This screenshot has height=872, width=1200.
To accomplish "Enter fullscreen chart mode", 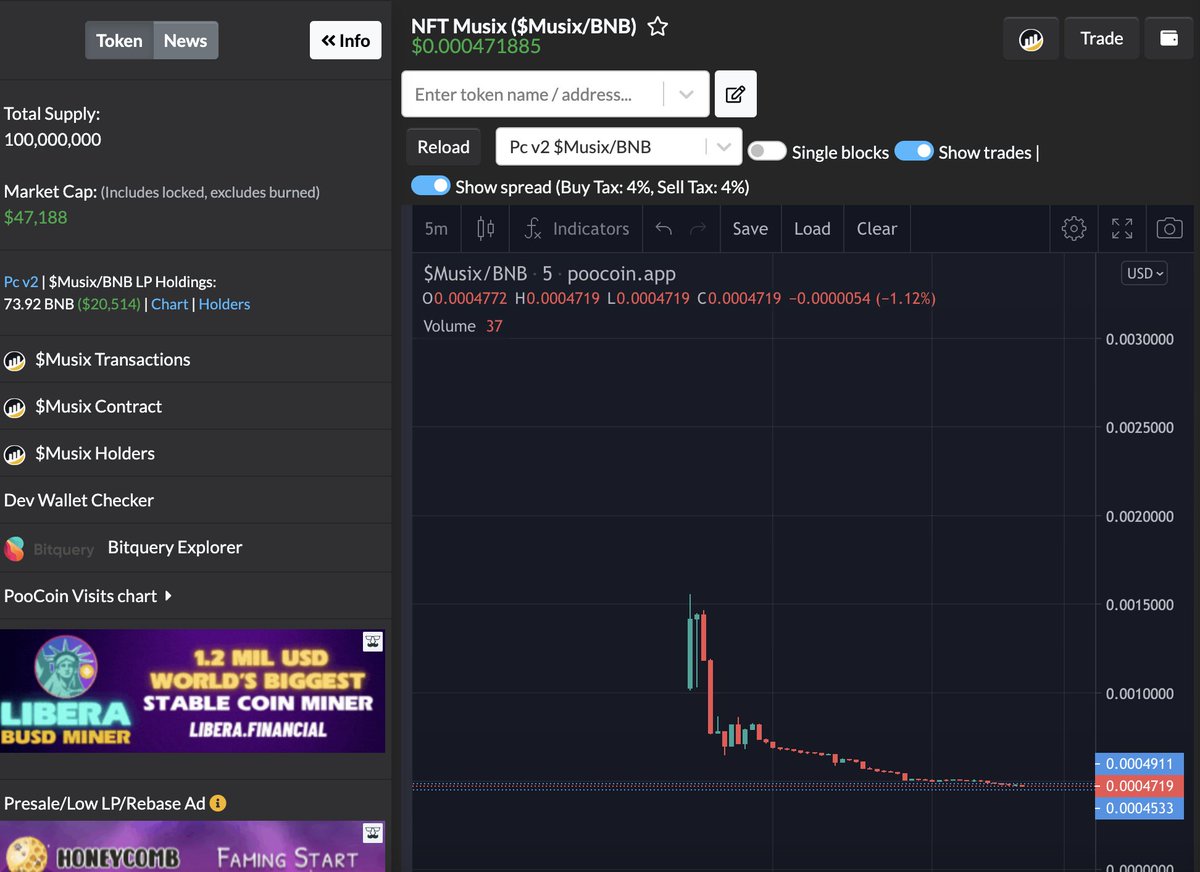I will click(1122, 229).
